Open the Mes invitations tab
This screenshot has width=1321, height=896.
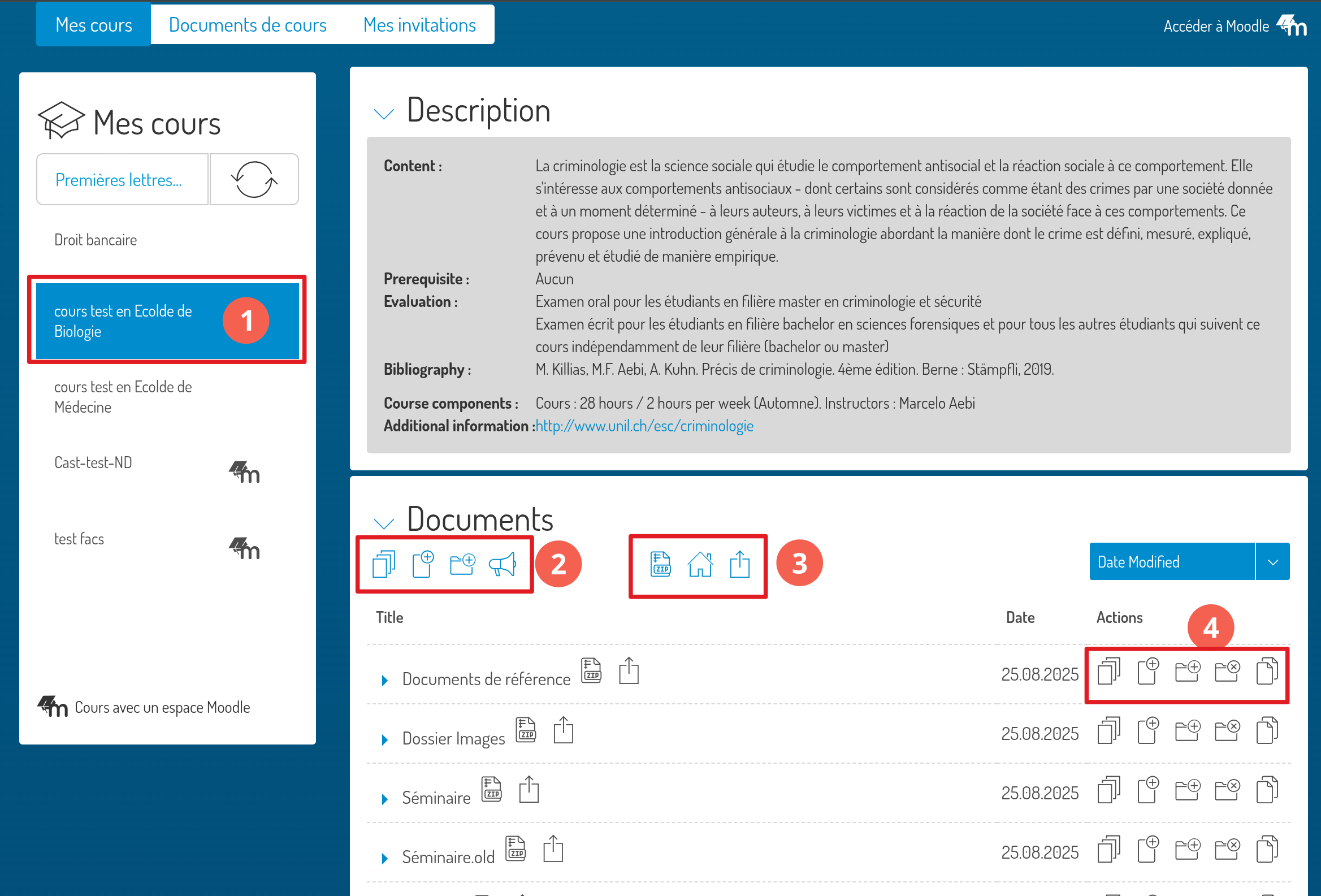[x=419, y=25]
